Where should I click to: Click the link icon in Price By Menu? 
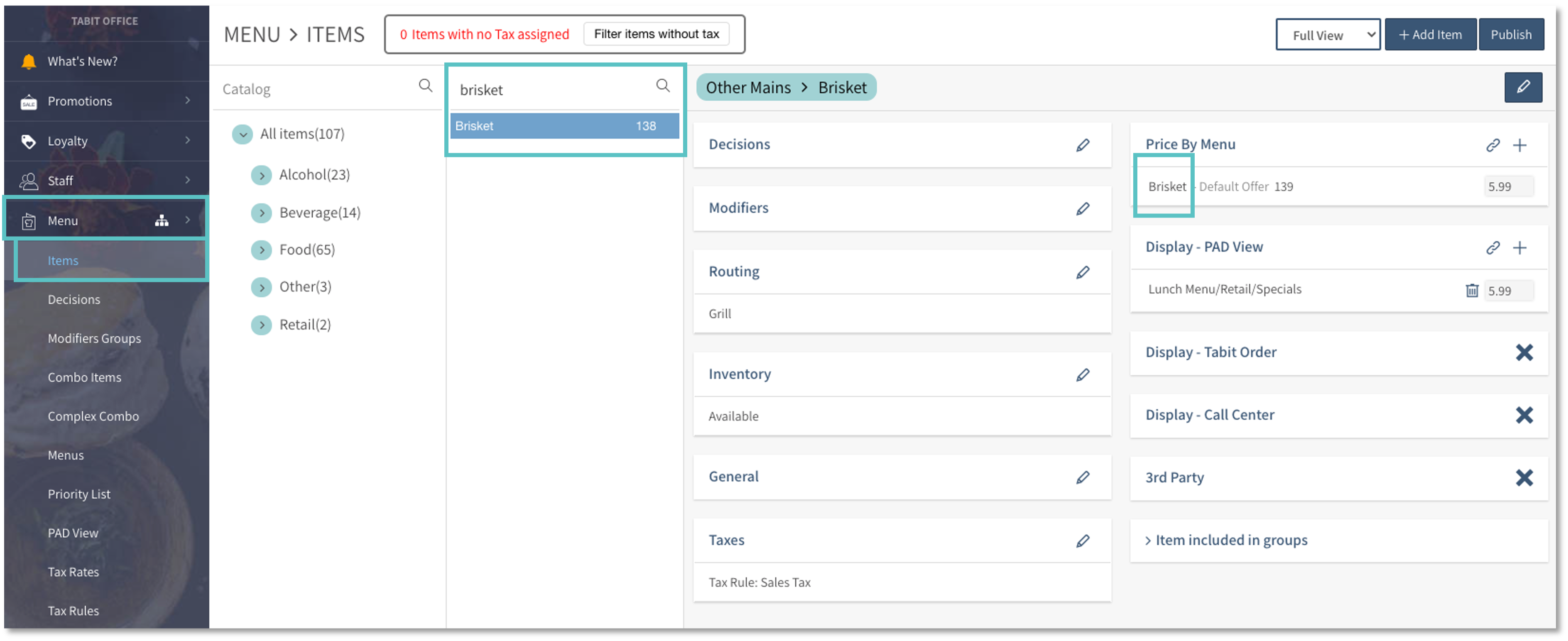pos(1492,145)
